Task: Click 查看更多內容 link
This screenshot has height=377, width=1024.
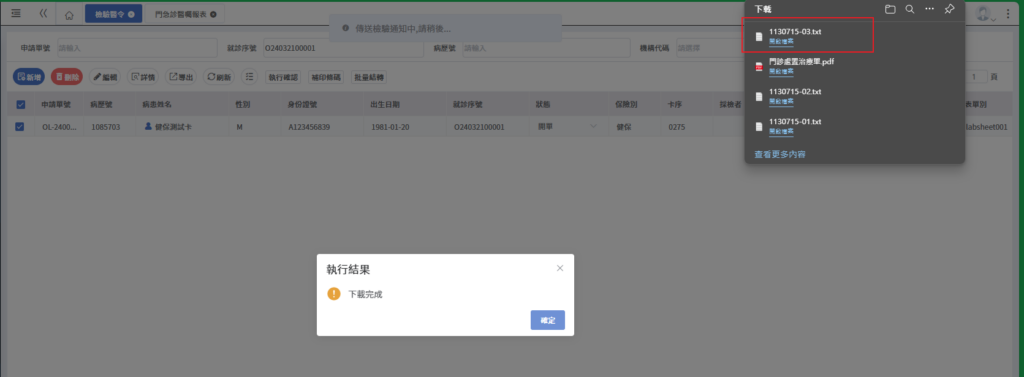Action: point(780,154)
